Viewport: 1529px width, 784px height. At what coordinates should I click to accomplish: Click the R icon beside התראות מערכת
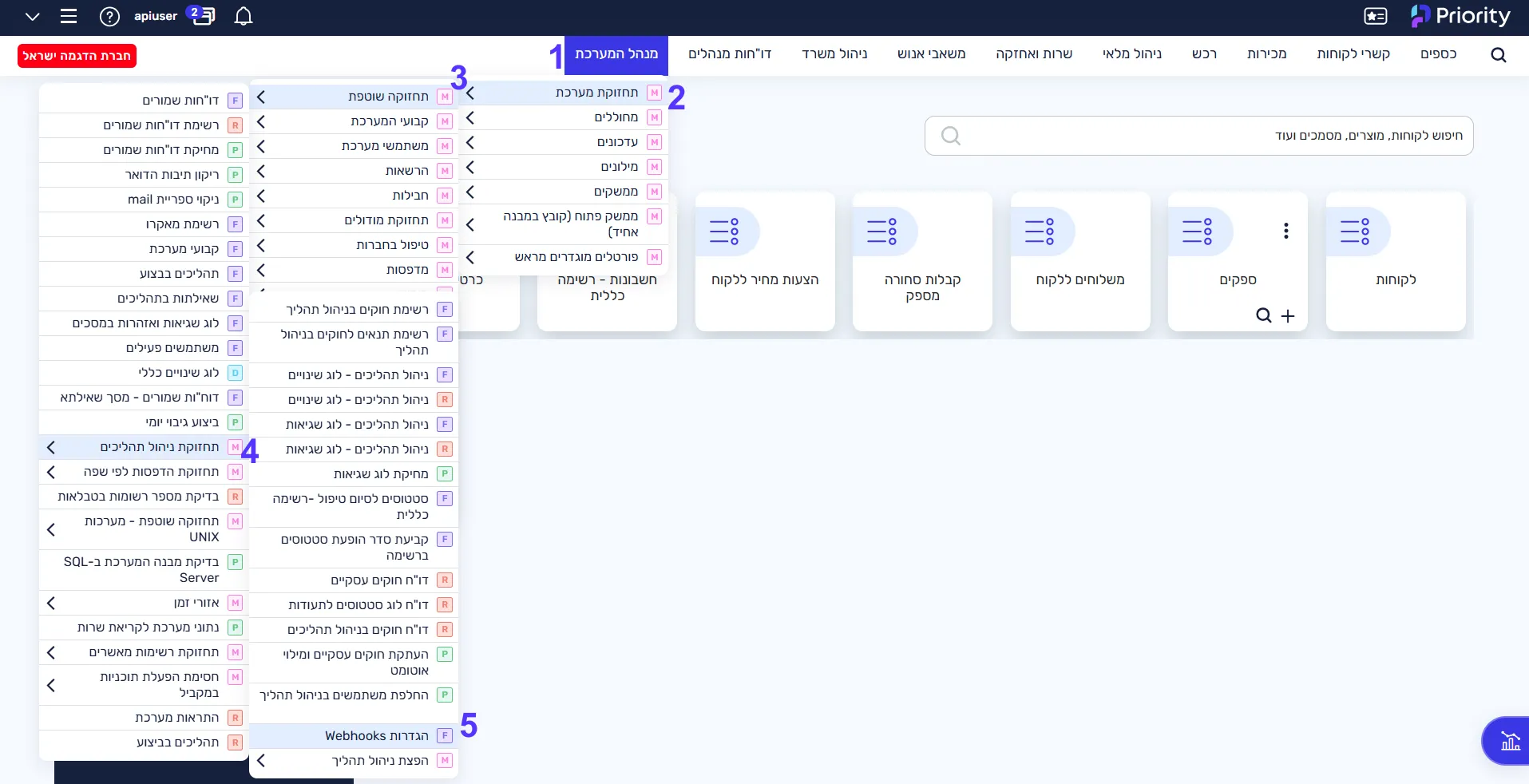pyautogui.click(x=235, y=718)
